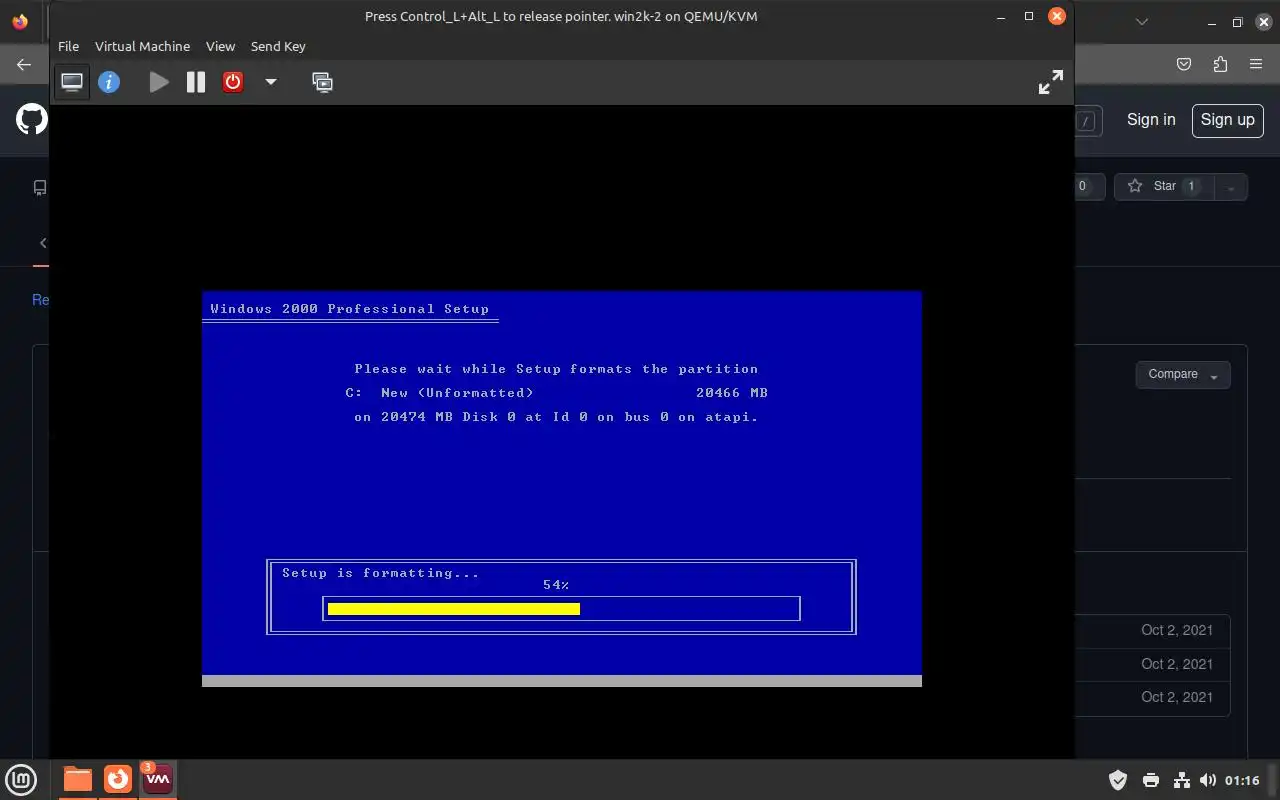Image resolution: width=1280 pixels, height=800 pixels.
Task: Open the Compare dropdown on GitHub
Action: coord(1183,375)
